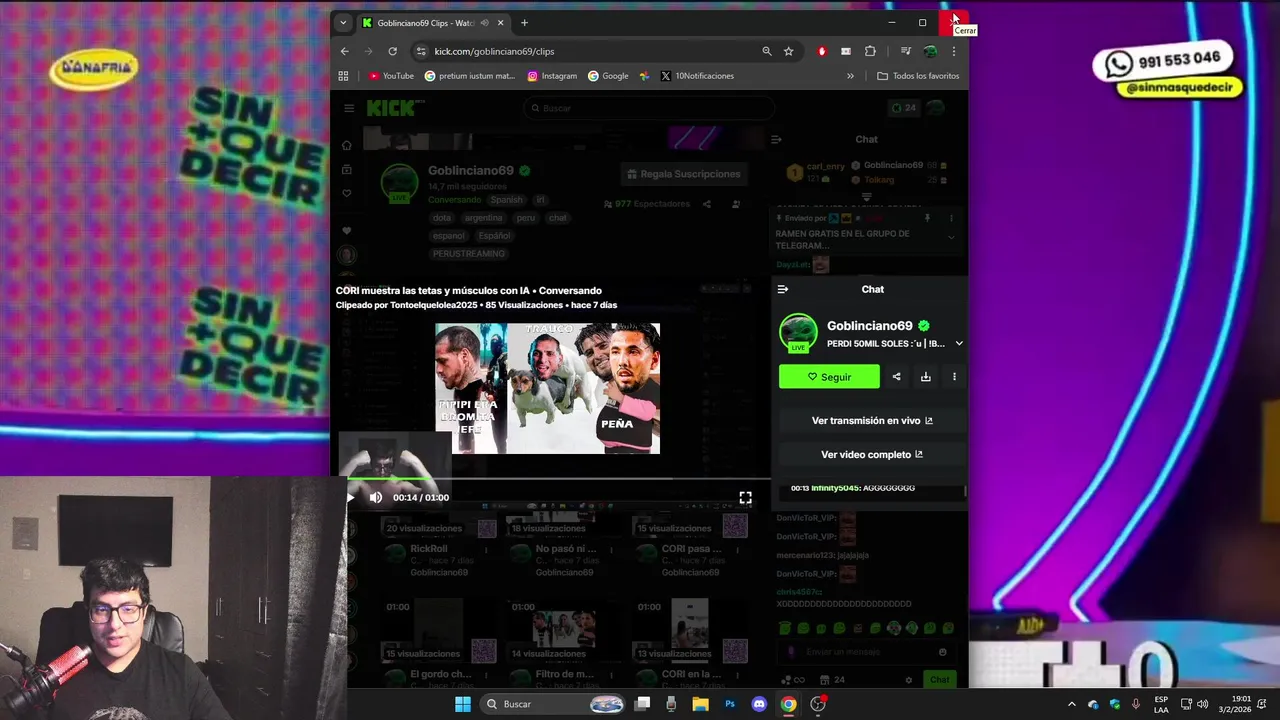This screenshot has width=1280, height=720.
Task: Open zoom magnifier in address bar
Action: (x=767, y=51)
